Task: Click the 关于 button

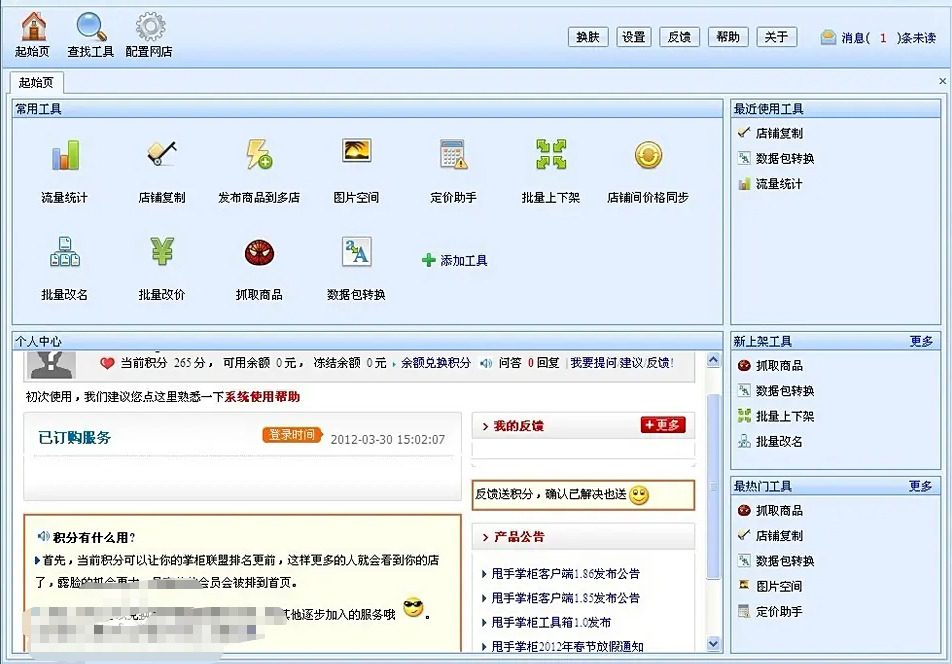Action: point(776,37)
